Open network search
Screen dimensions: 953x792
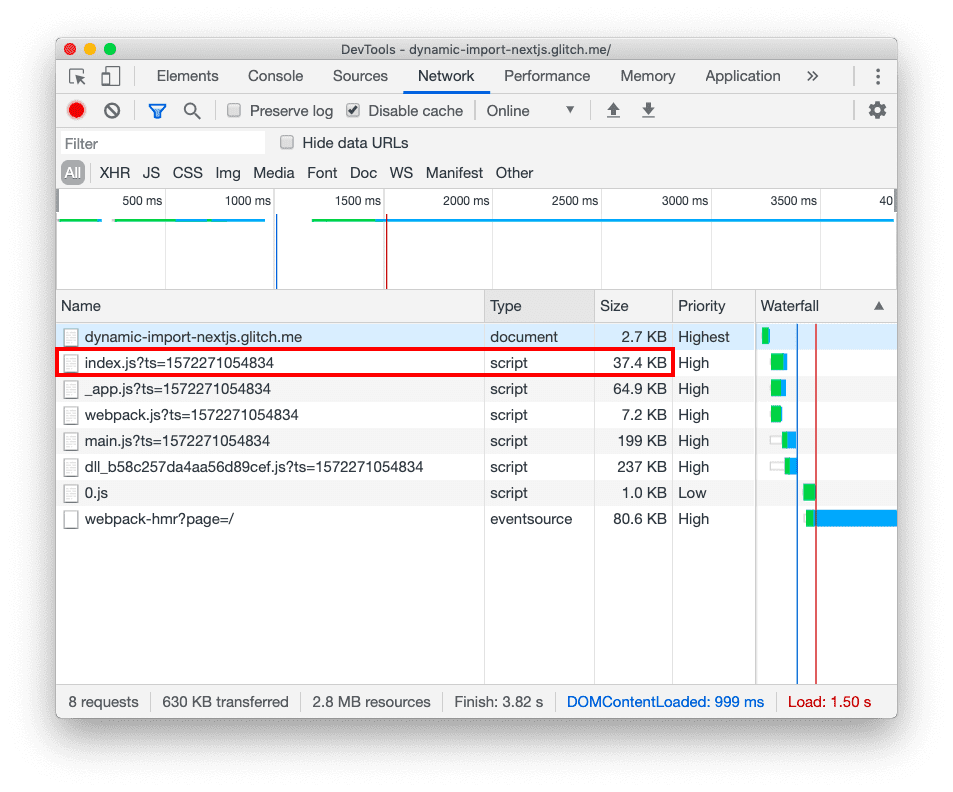pos(192,110)
